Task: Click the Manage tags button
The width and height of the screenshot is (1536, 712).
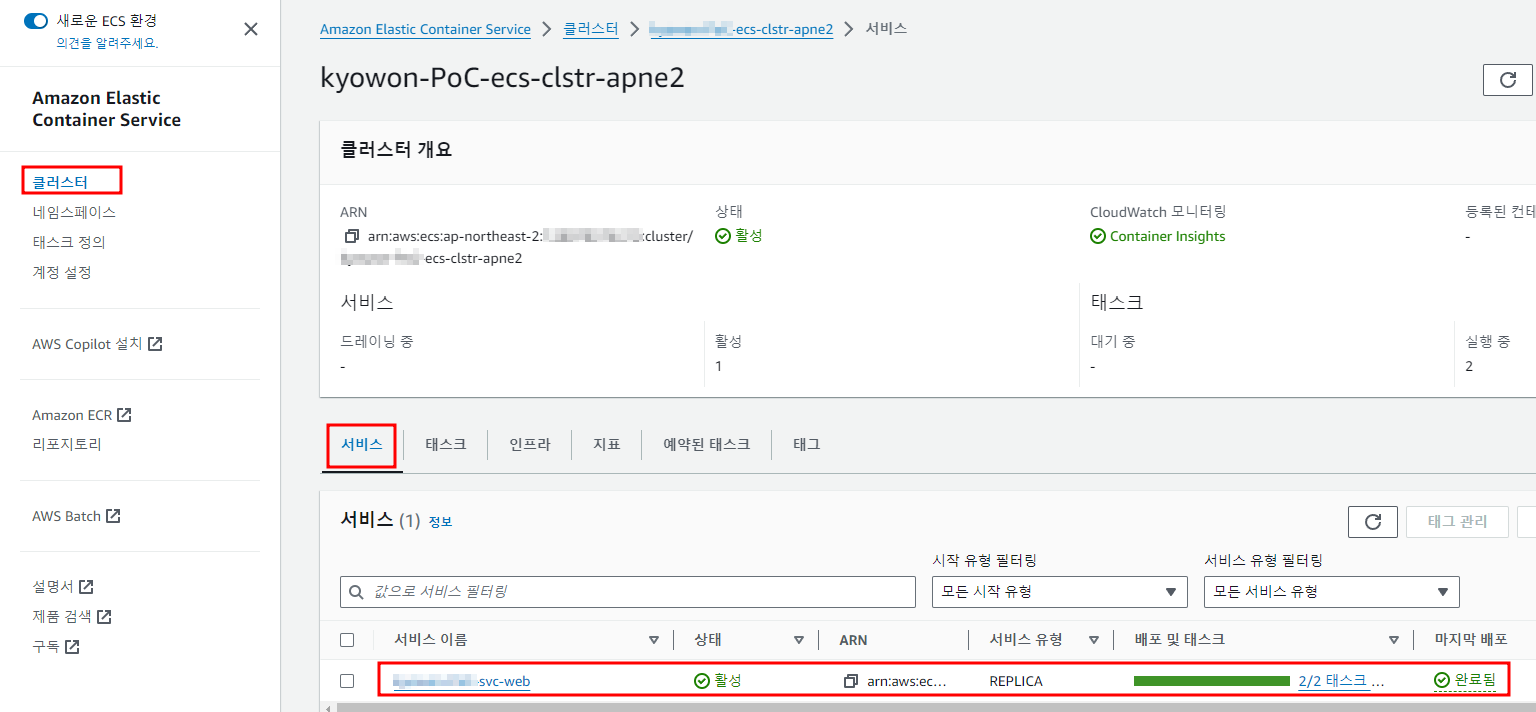Action: coord(1457,521)
